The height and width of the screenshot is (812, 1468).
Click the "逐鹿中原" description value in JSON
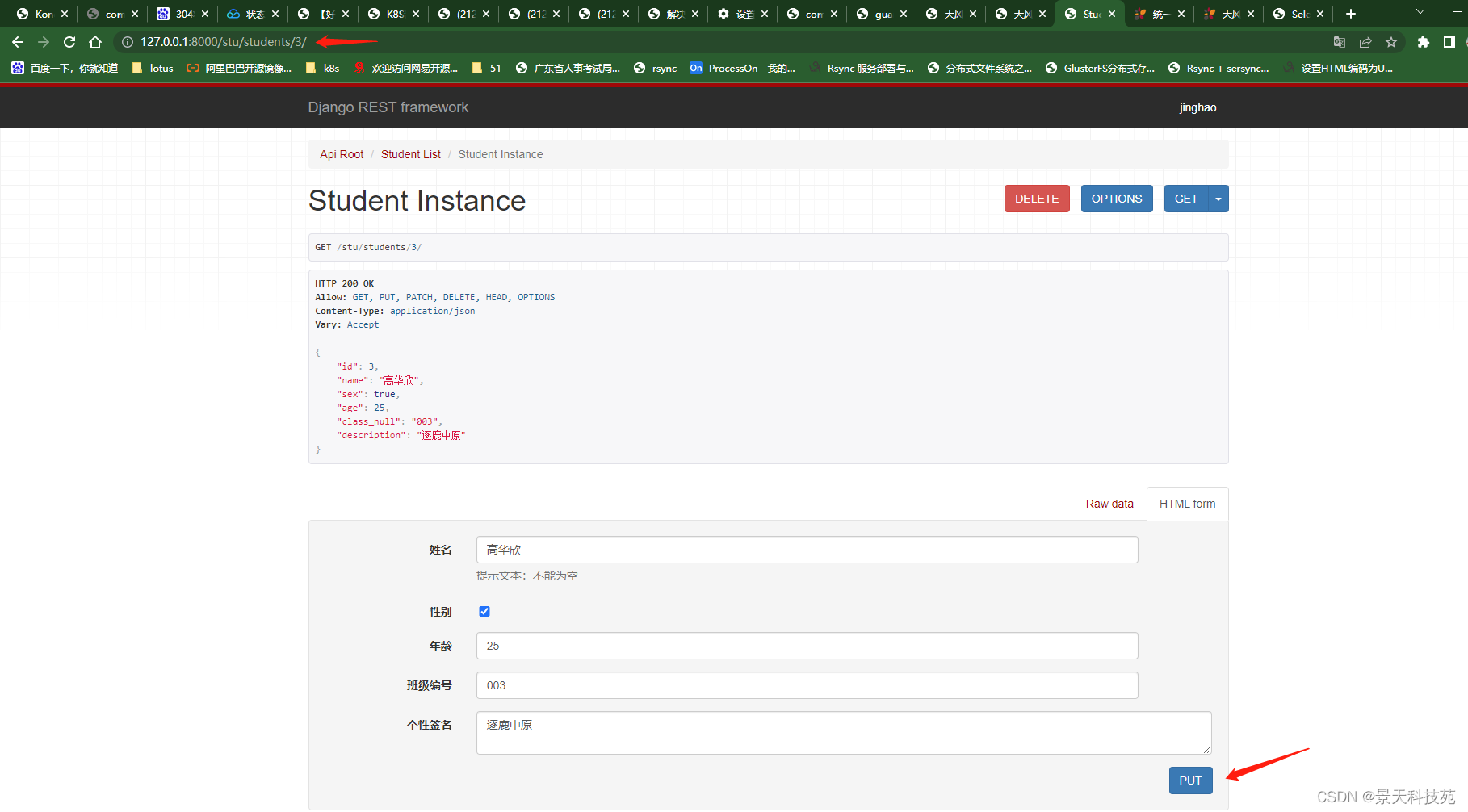point(441,435)
